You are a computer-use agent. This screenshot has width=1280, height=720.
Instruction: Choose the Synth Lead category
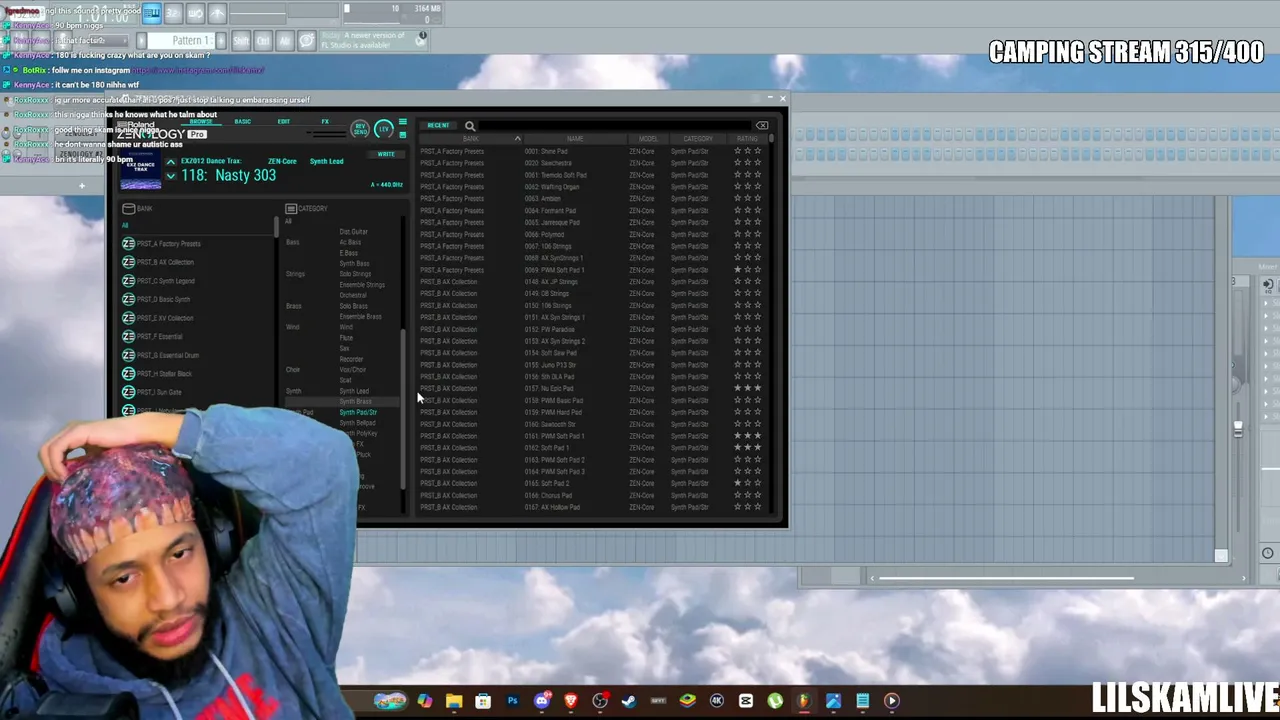point(354,391)
